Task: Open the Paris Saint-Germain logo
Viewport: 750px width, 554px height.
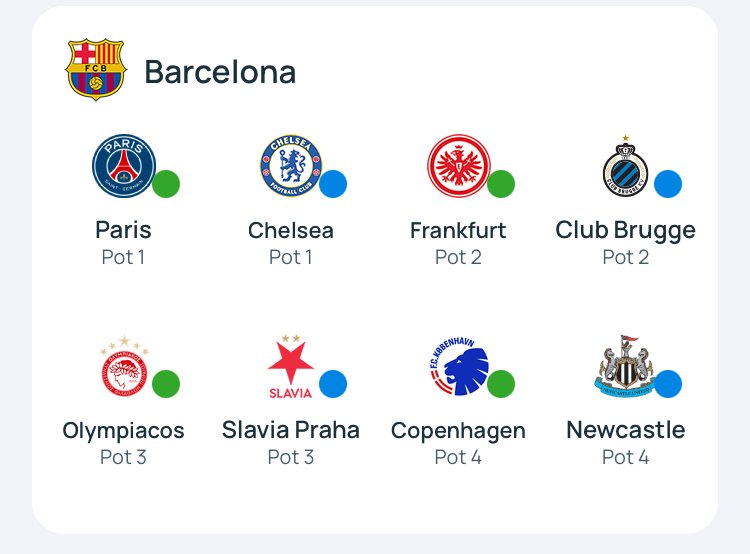Action: tap(124, 166)
